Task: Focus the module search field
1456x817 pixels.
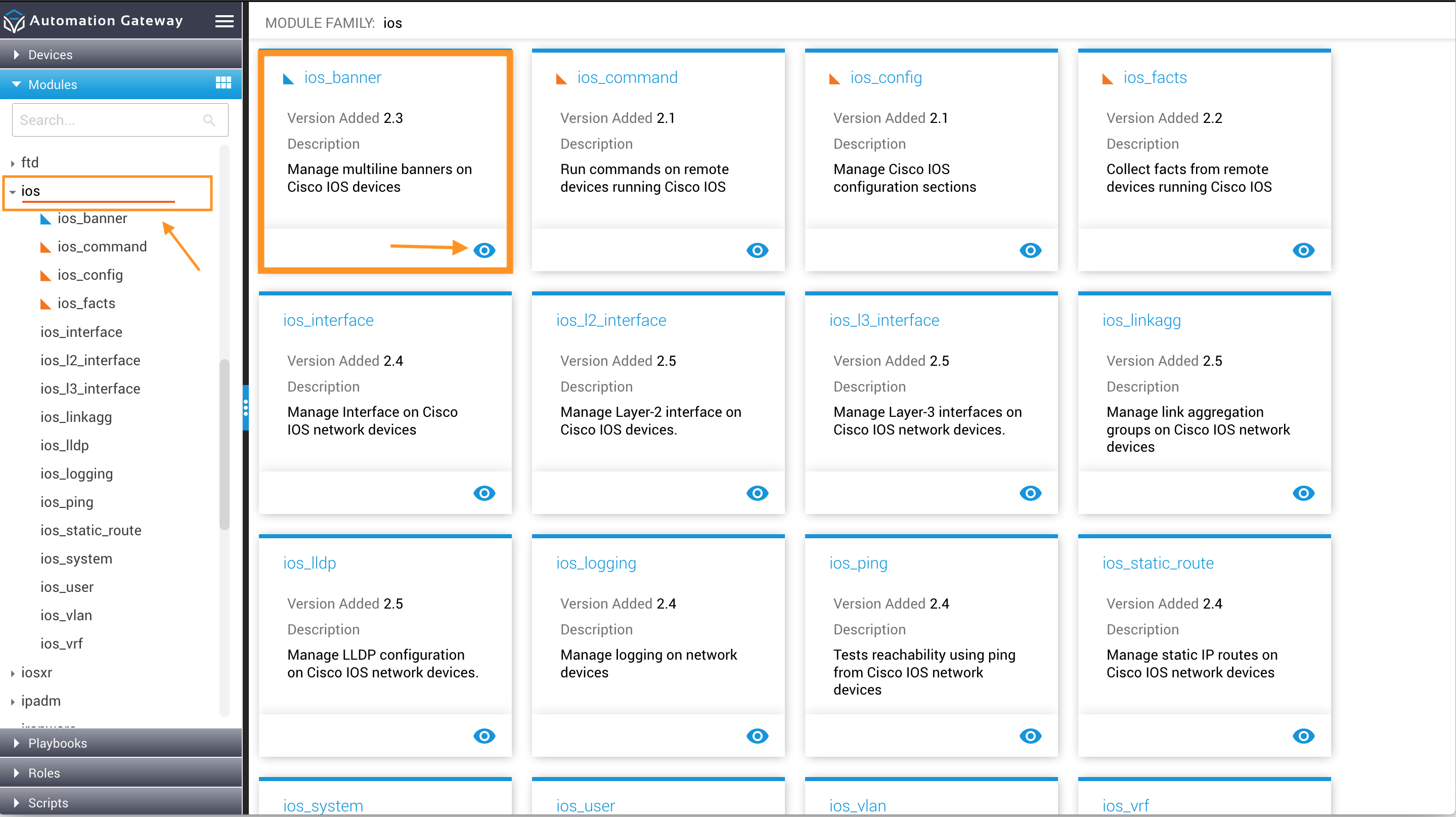Action: 120,120
